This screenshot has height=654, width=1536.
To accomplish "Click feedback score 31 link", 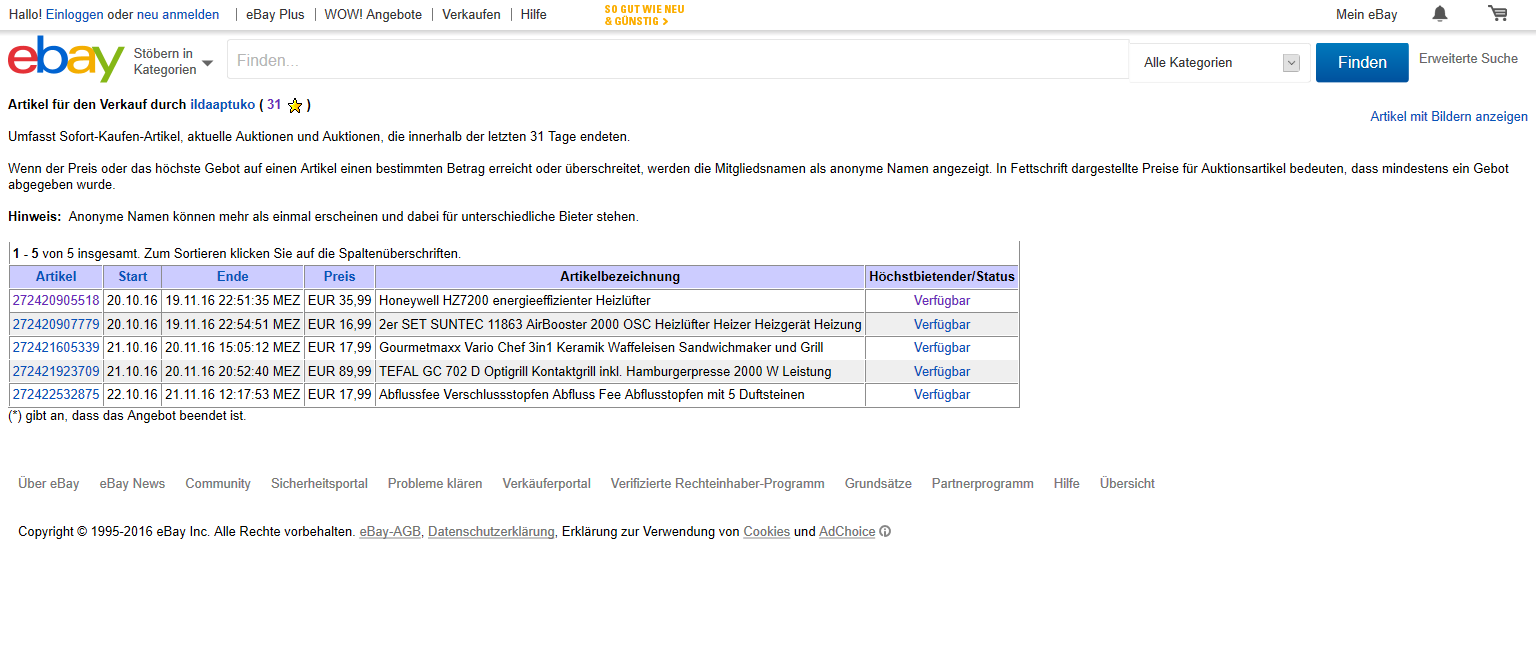I will (x=274, y=104).
